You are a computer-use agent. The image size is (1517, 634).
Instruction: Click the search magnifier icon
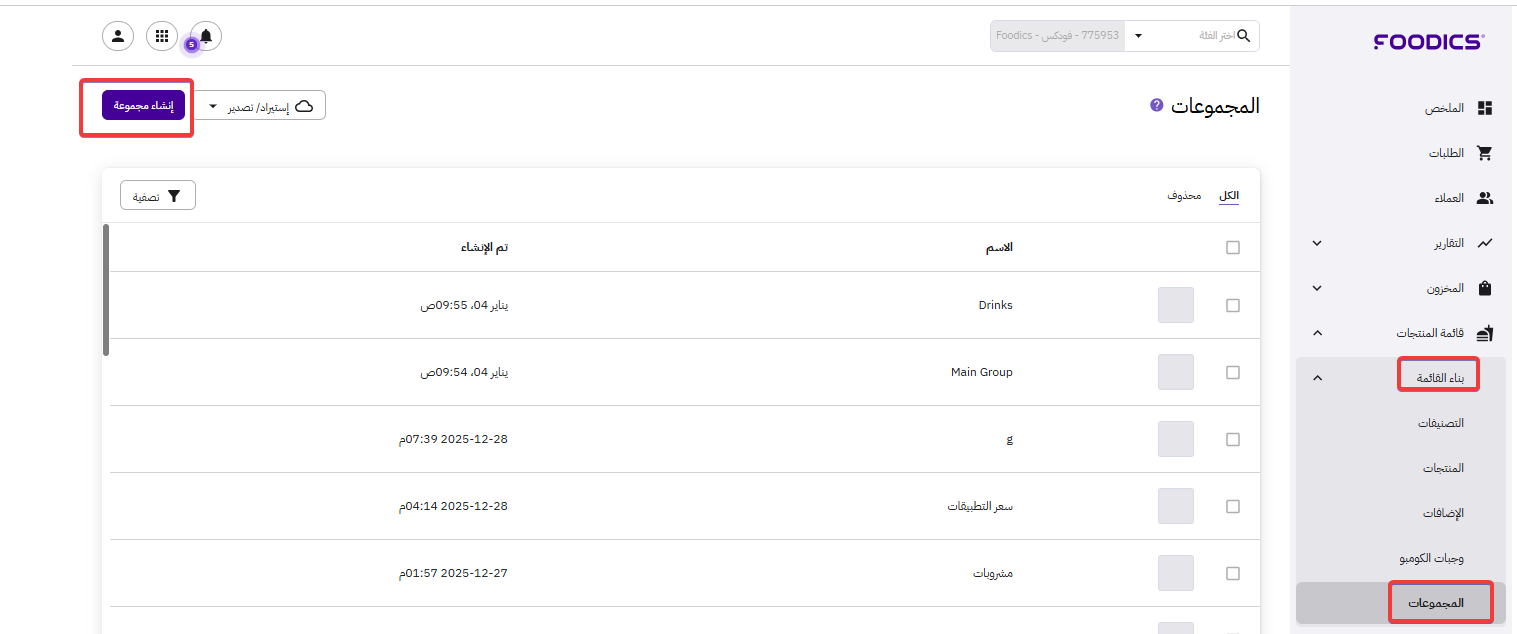click(1244, 36)
